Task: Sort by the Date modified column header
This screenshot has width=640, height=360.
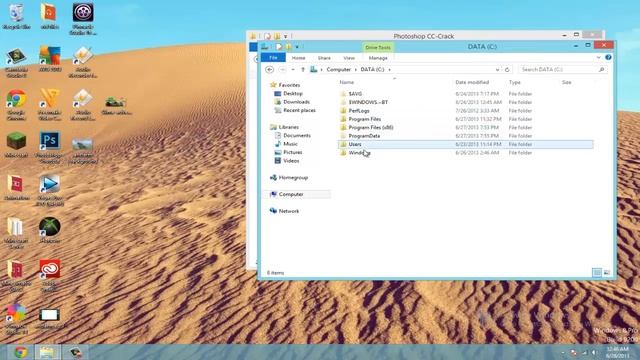Action: tap(472, 82)
